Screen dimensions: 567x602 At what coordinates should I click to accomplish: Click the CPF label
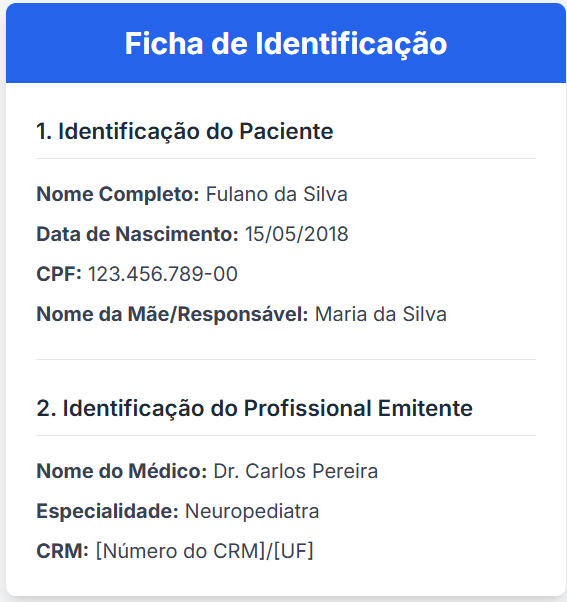pyautogui.click(x=59, y=274)
